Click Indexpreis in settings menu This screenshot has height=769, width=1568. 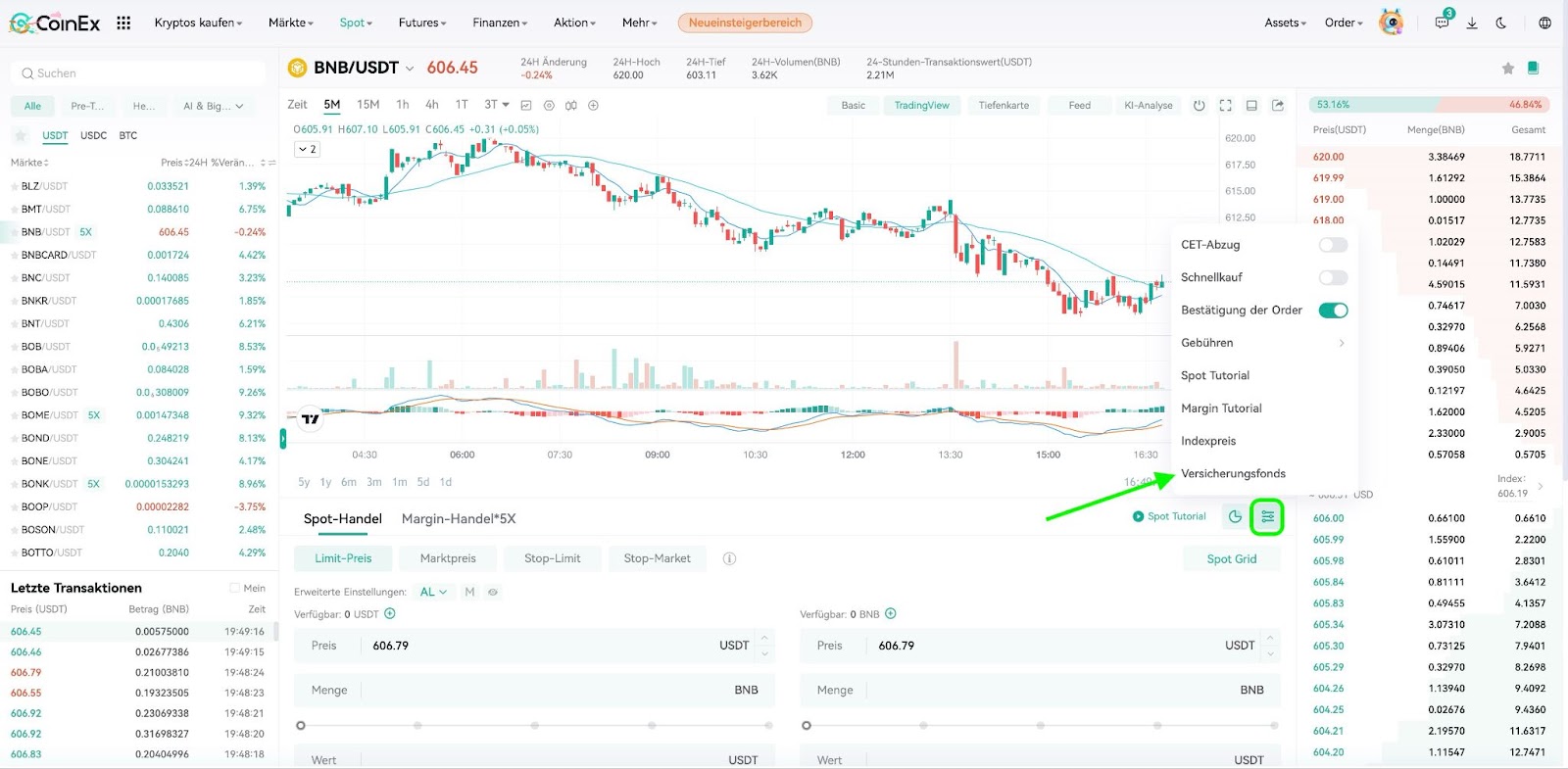(x=1208, y=441)
